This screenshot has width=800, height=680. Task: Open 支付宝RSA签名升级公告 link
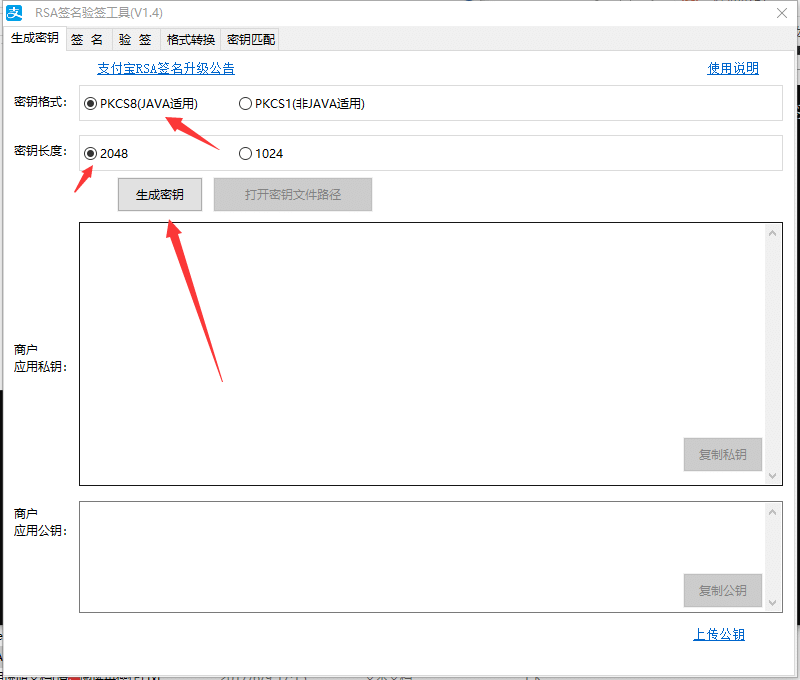(x=166, y=69)
